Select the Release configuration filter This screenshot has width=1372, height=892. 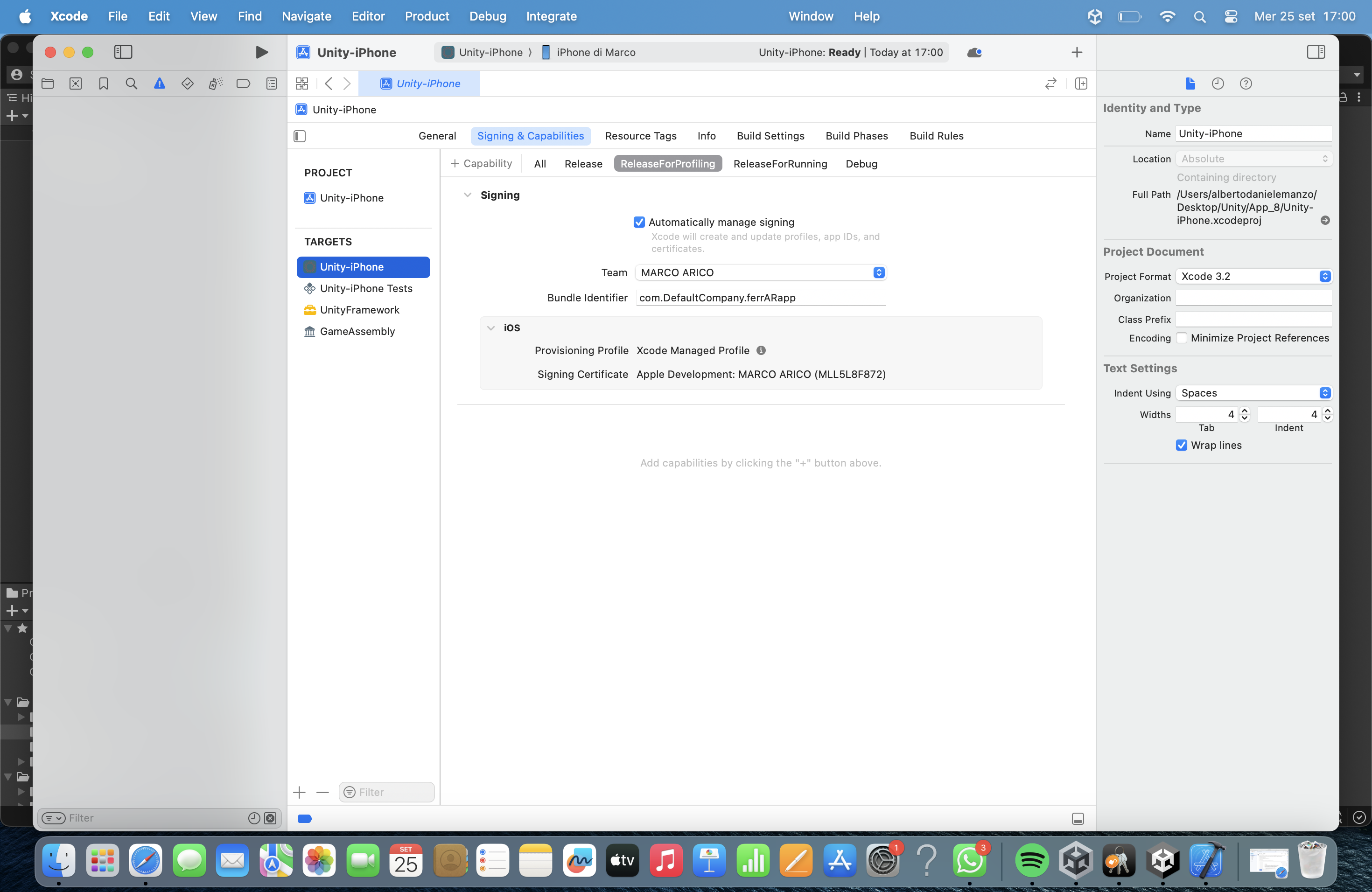[x=583, y=164]
